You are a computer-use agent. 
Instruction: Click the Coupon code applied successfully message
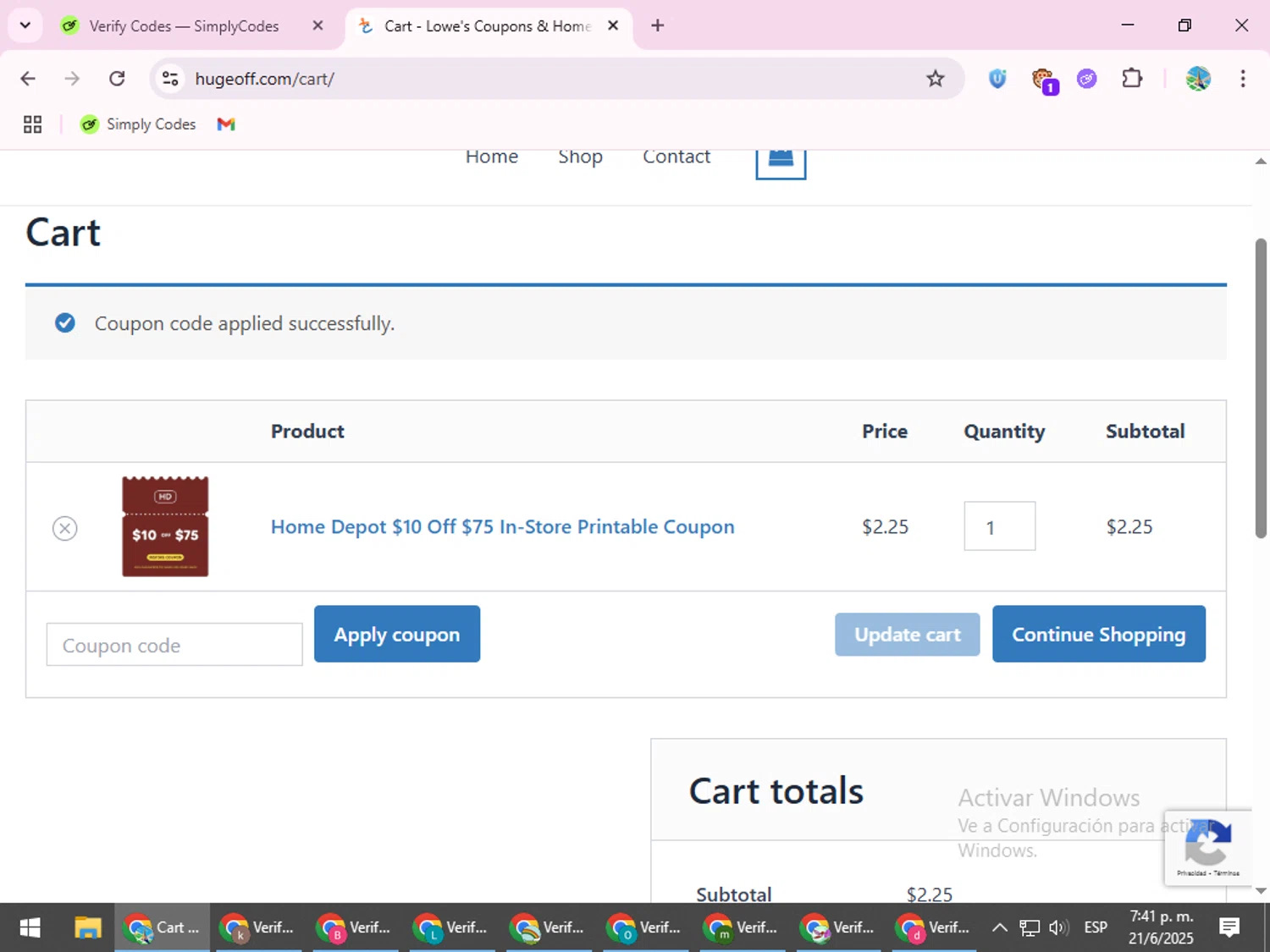[245, 323]
